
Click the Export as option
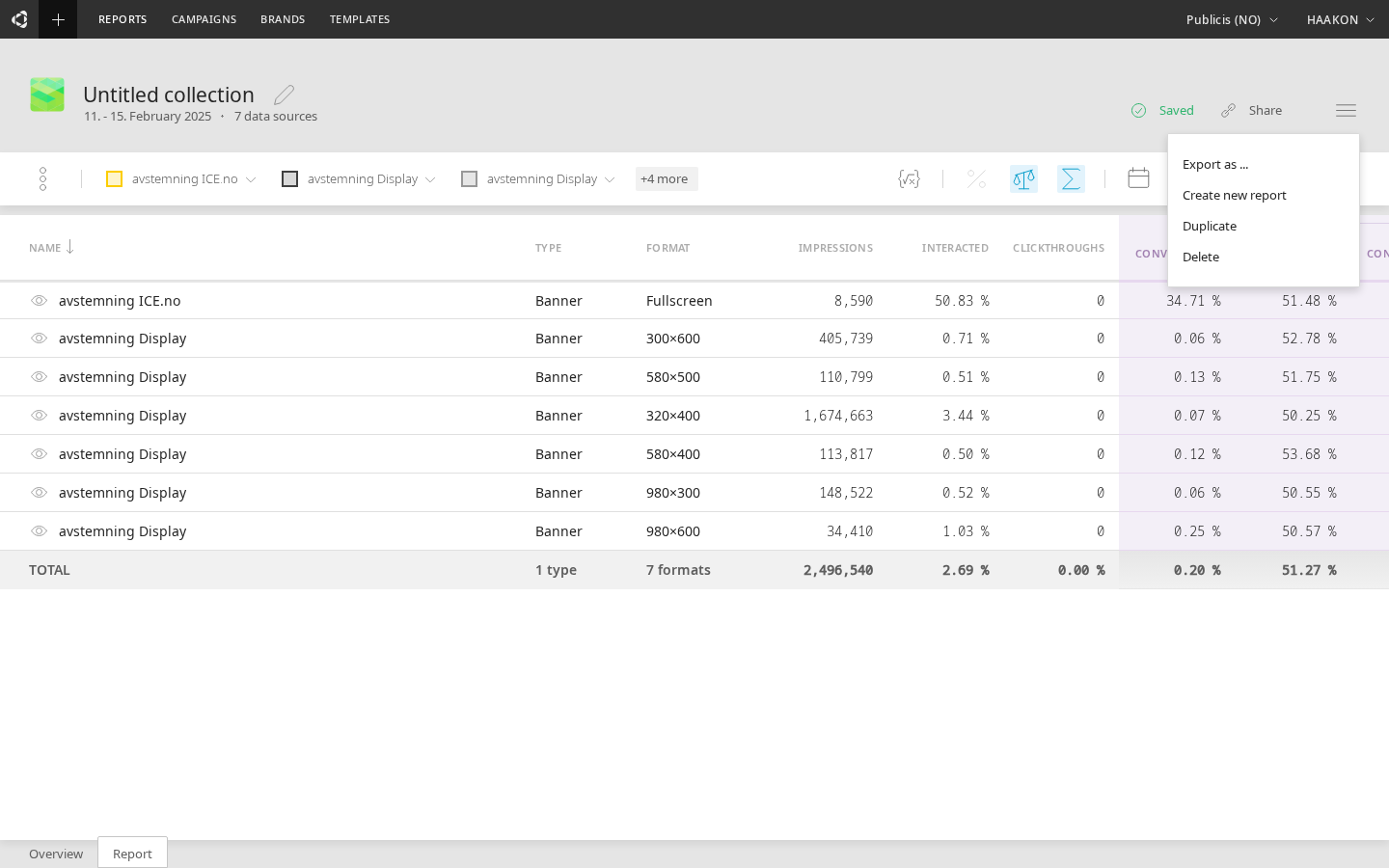(x=1214, y=164)
